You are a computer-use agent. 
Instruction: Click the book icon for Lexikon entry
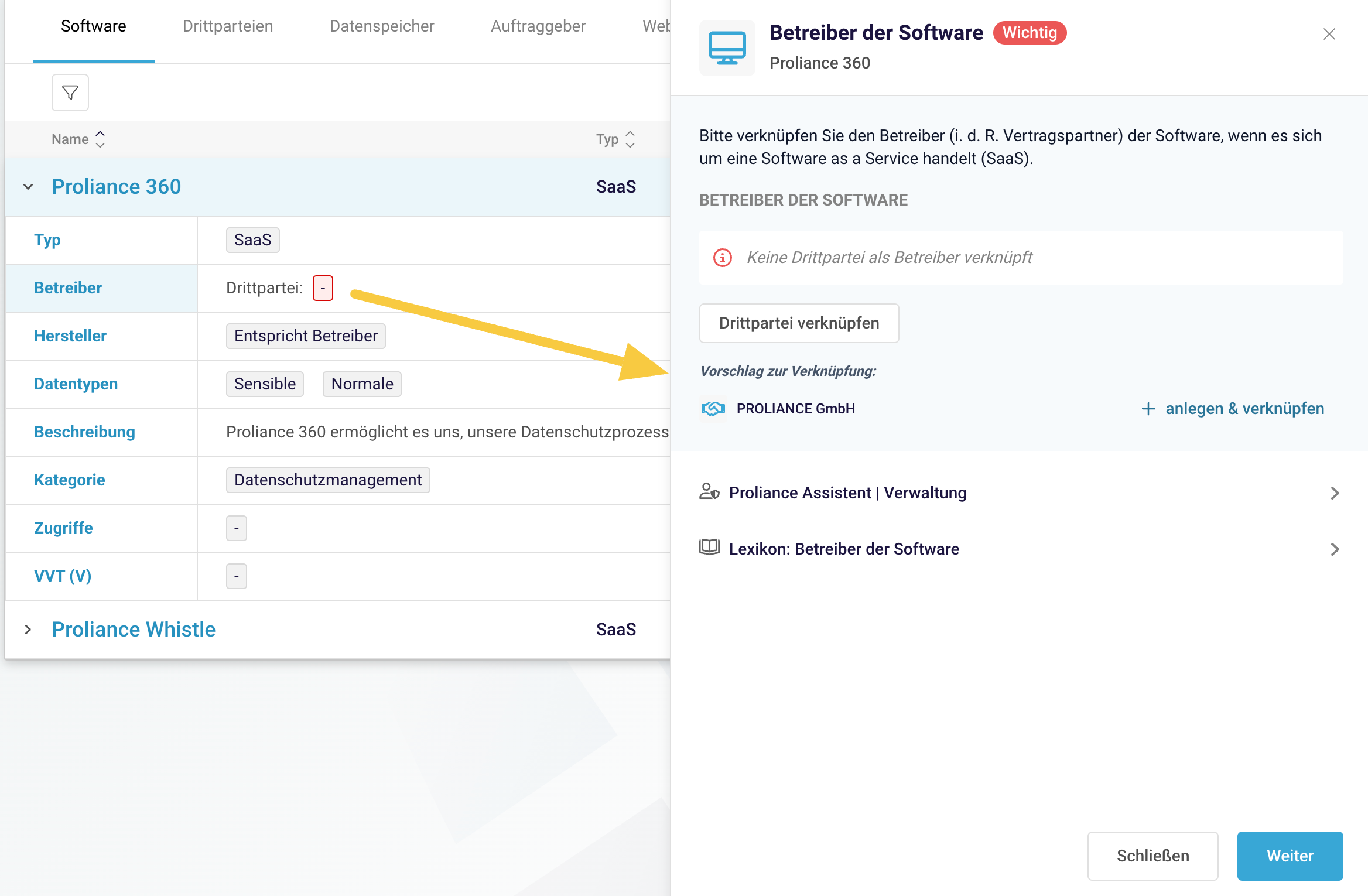click(x=709, y=548)
